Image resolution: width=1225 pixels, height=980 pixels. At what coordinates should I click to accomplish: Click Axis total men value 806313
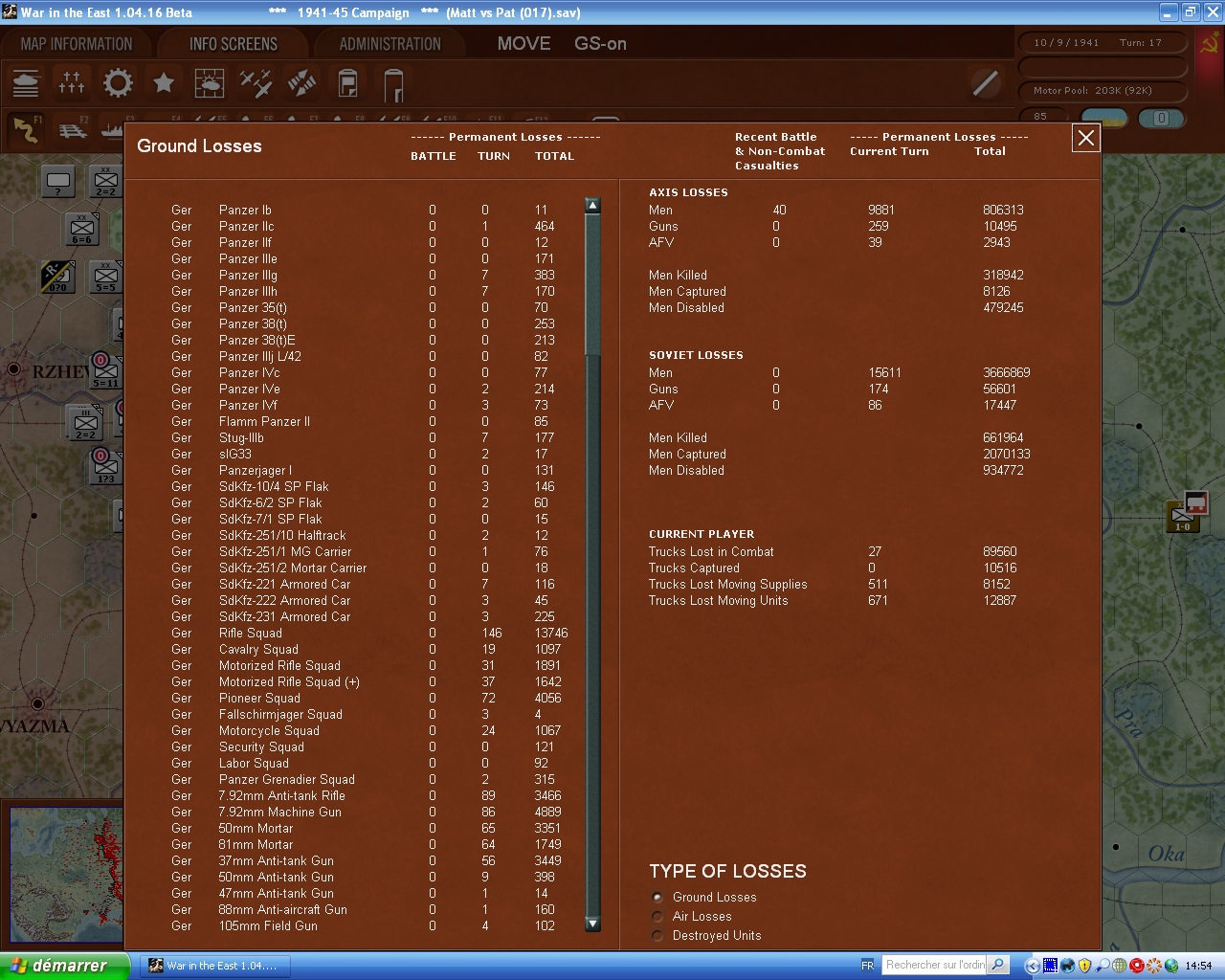1003,210
